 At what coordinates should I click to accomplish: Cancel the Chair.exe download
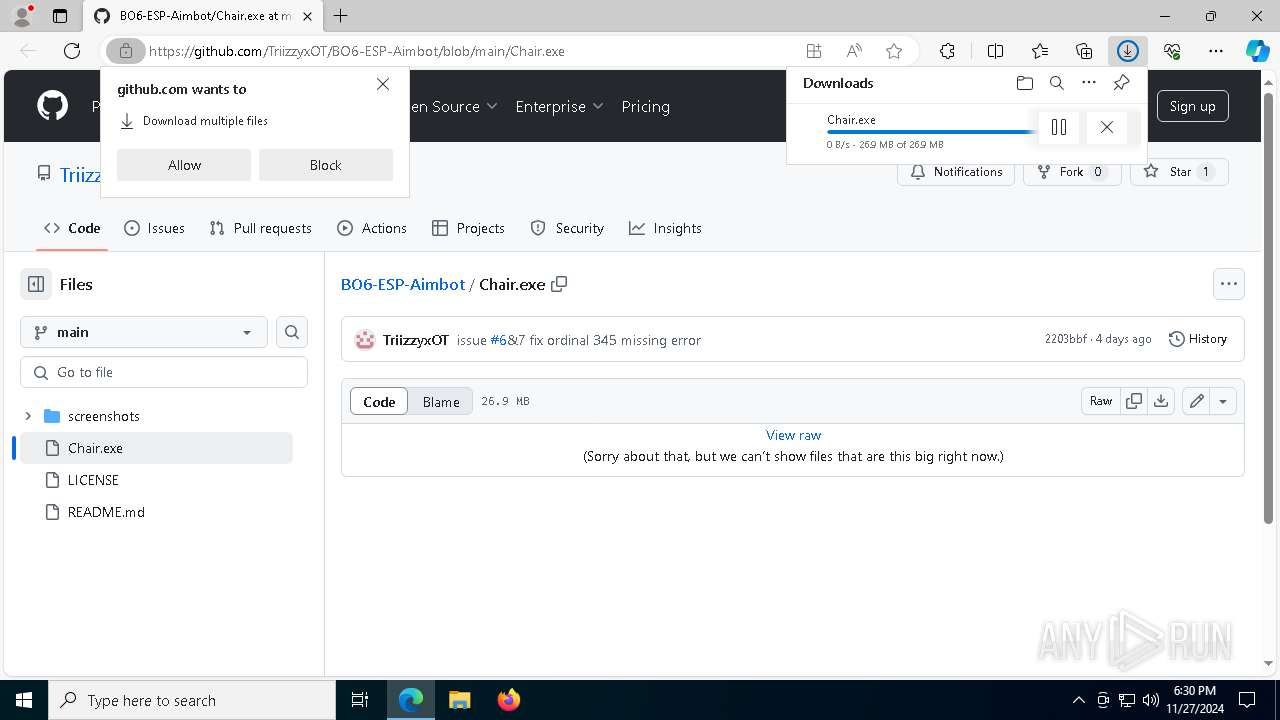[1106, 127]
